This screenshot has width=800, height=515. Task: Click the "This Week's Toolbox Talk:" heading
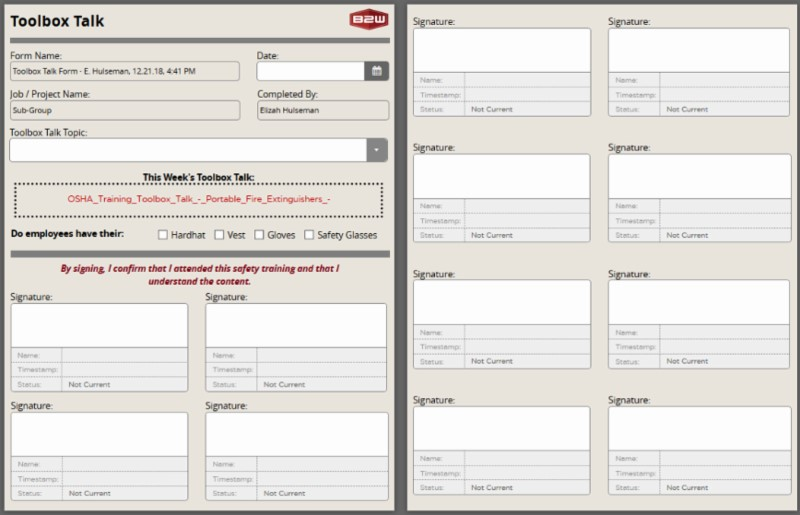(x=198, y=177)
